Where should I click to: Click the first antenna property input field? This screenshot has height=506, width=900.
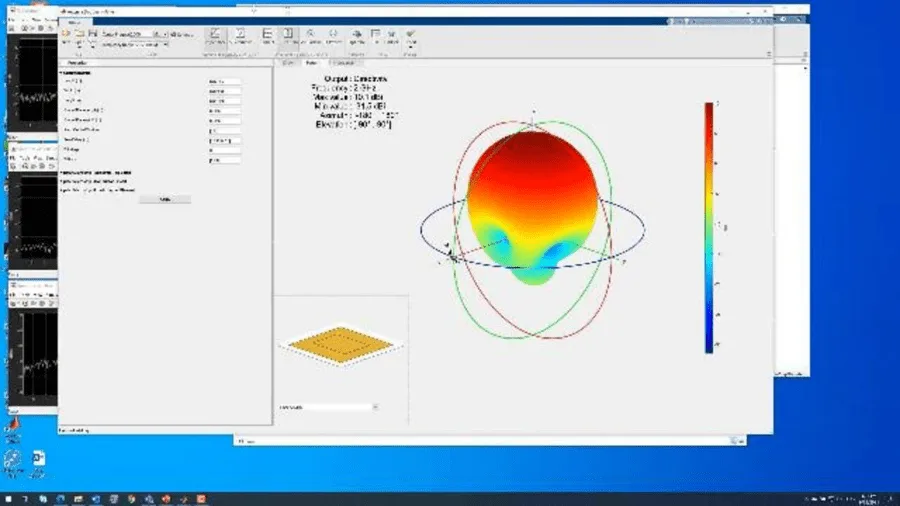224,81
